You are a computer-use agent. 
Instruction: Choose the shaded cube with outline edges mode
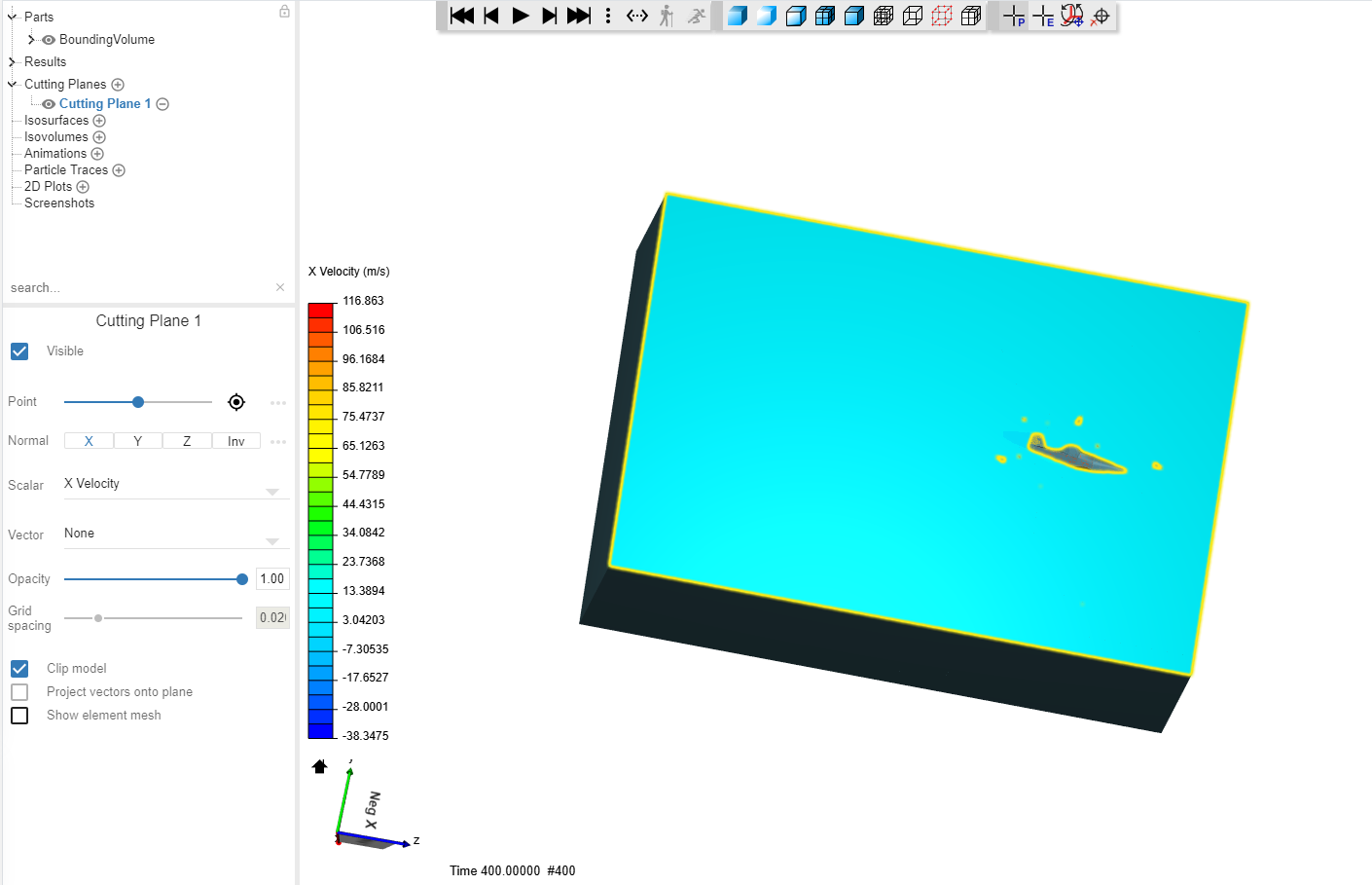tap(796, 16)
